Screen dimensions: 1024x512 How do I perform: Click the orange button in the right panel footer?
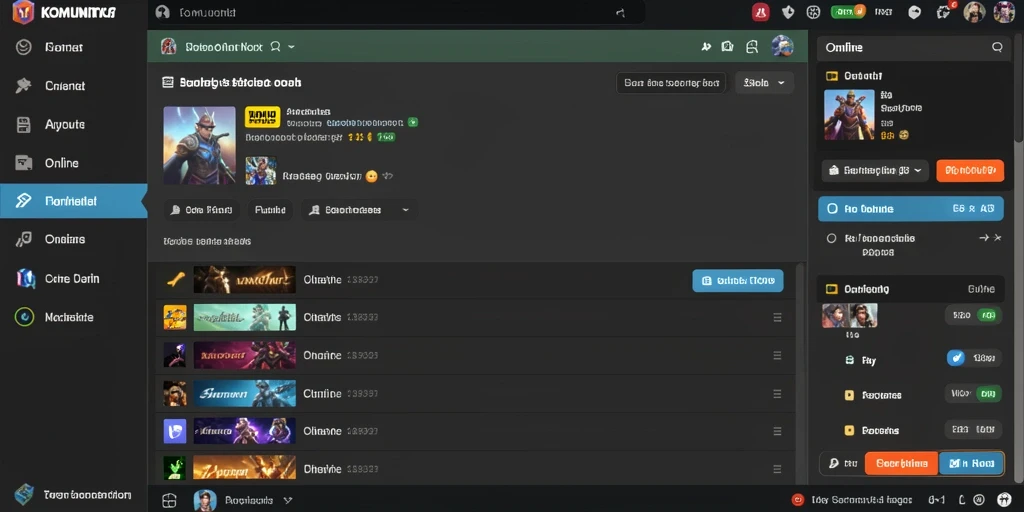(902, 463)
